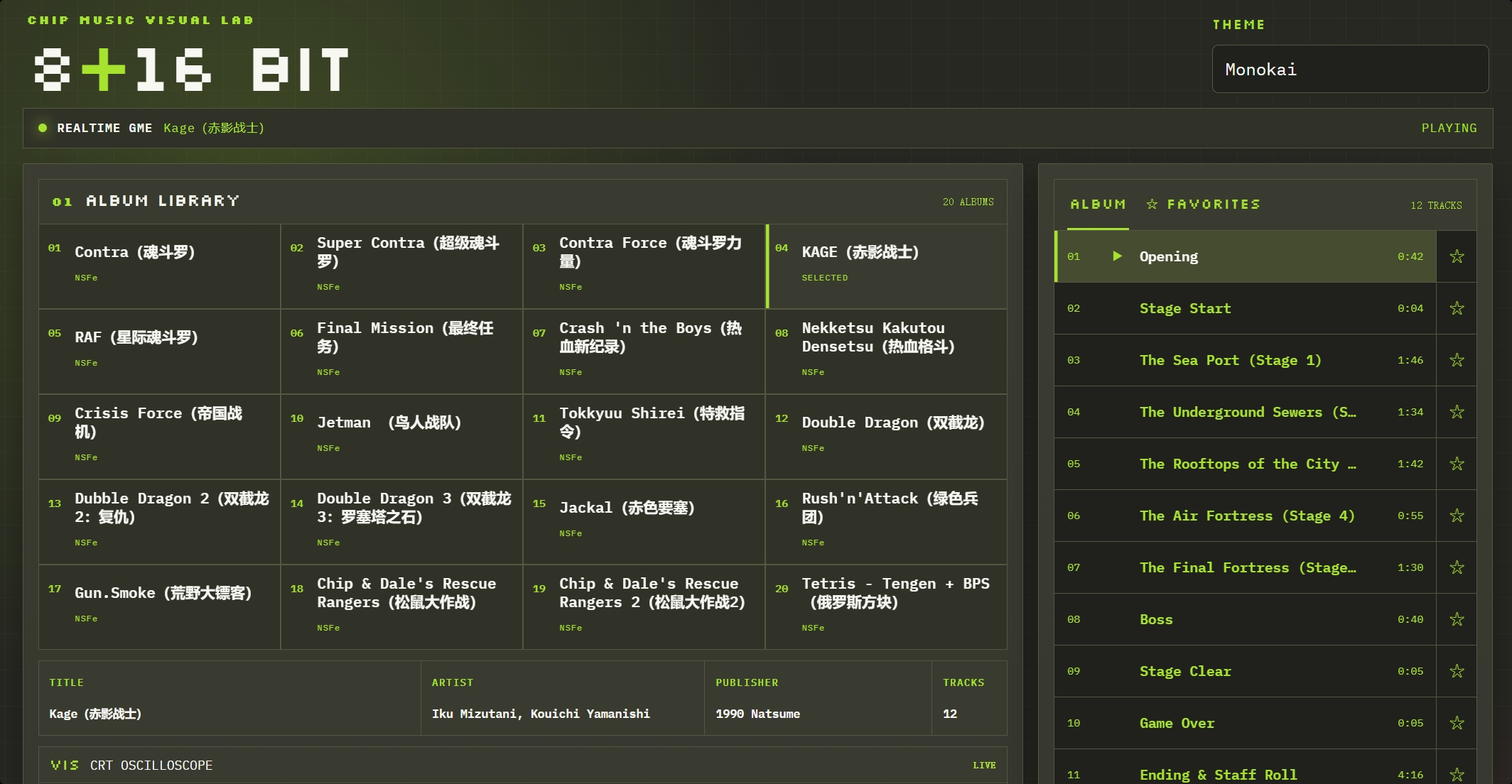Choose the Contra Force album
The width and height of the screenshot is (1512, 784).
[x=644, y=266]
